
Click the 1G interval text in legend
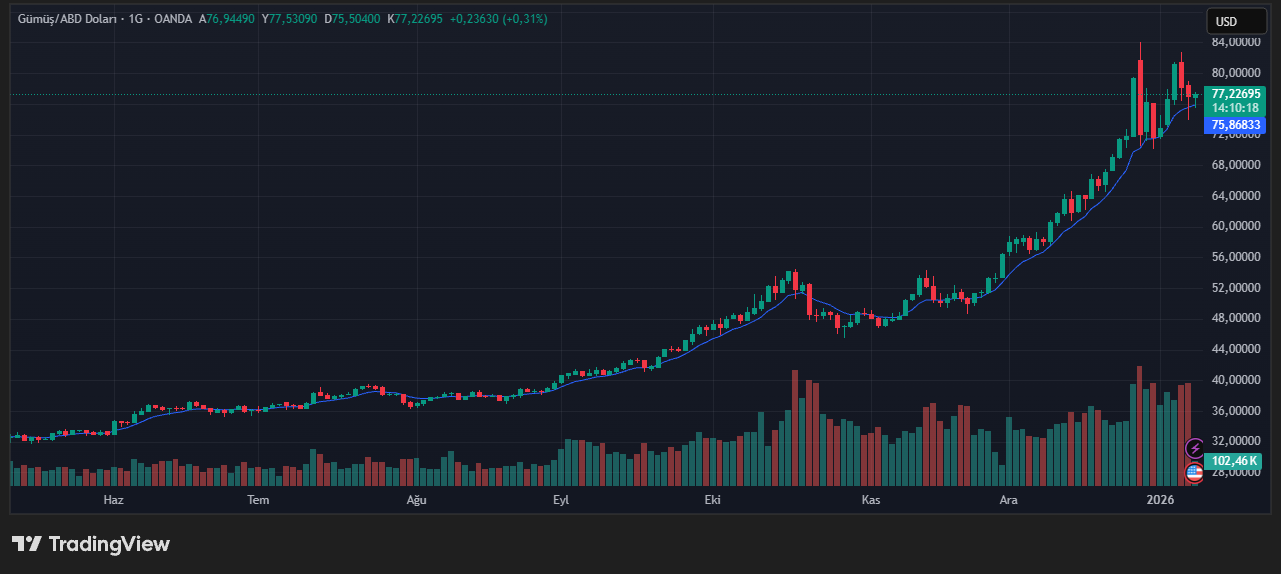point(136,19)
